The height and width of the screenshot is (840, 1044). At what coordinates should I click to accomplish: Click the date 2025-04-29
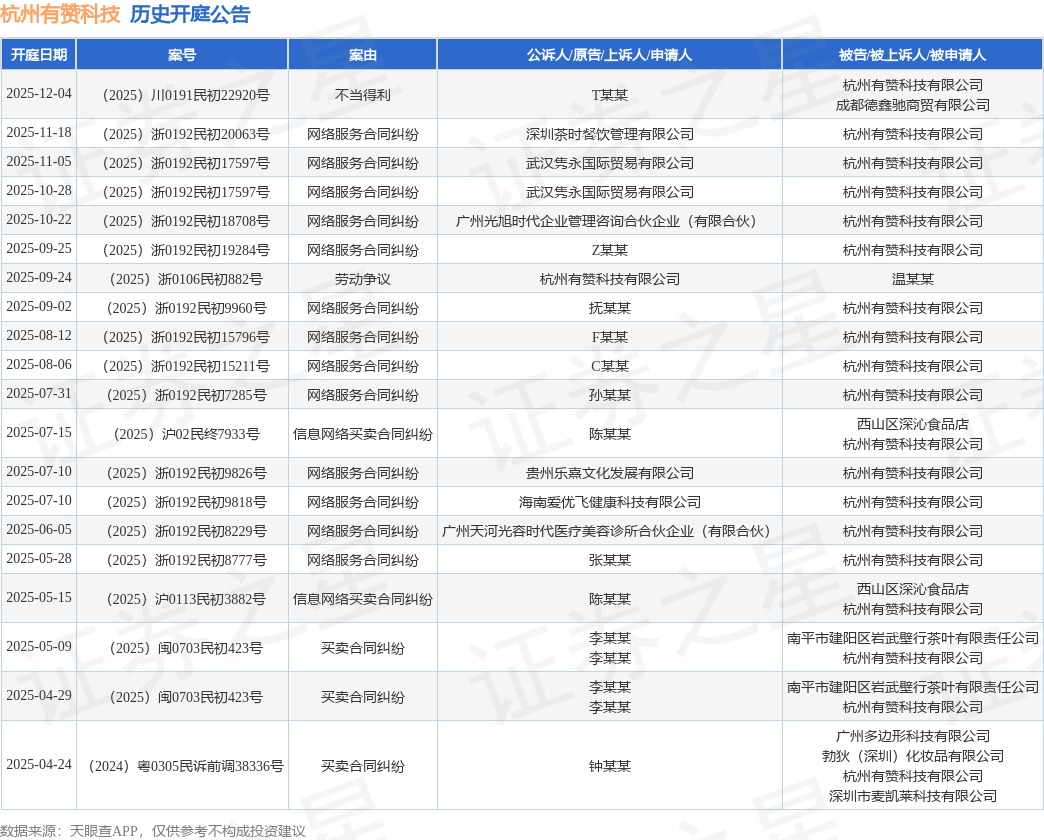click(x=39, y=696)
